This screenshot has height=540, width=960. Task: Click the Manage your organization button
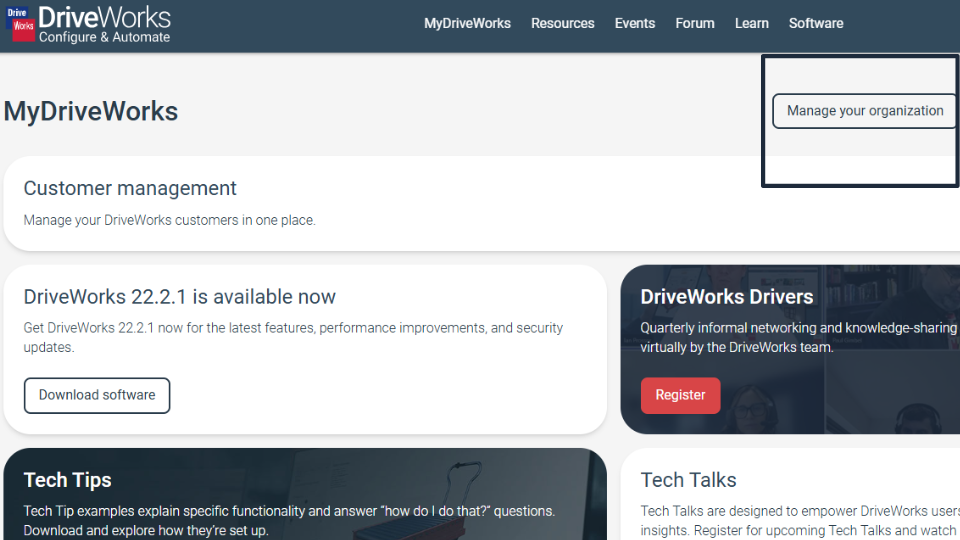click(x=864, y=111)
